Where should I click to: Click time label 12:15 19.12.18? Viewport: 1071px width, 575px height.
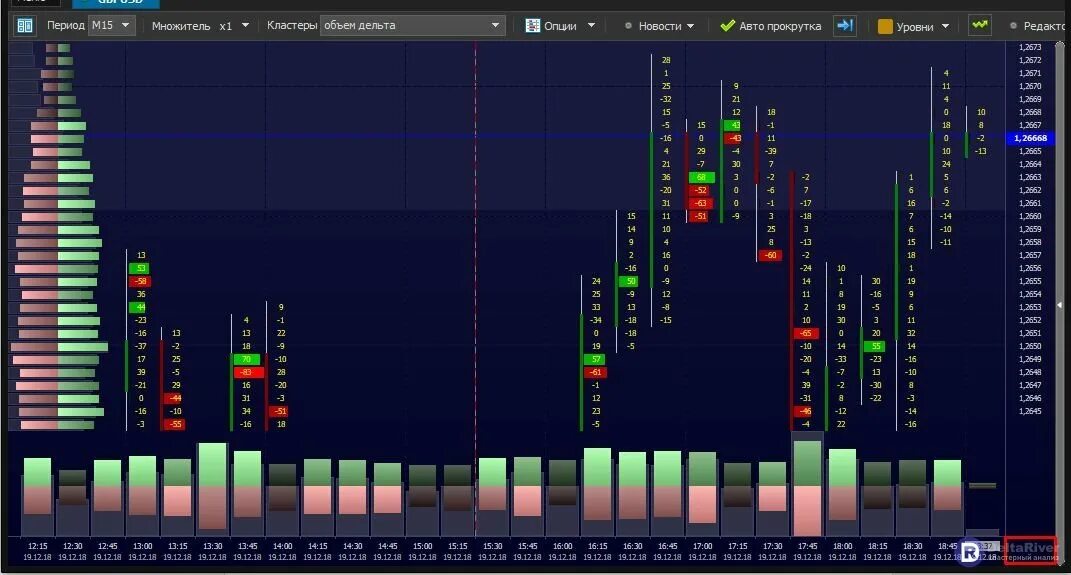(37, 551)
